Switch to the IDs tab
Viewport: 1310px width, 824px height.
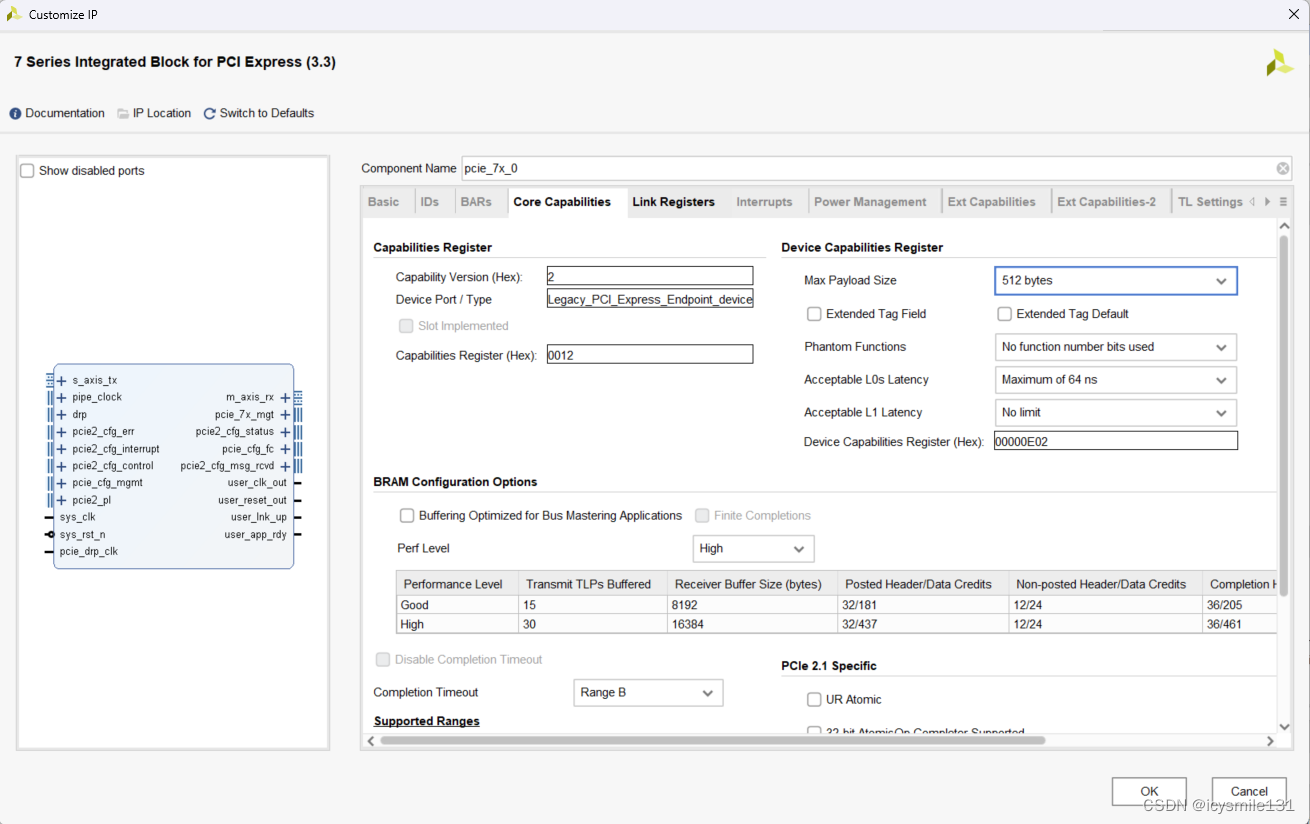pyautogui.click(x=430, y=202)
